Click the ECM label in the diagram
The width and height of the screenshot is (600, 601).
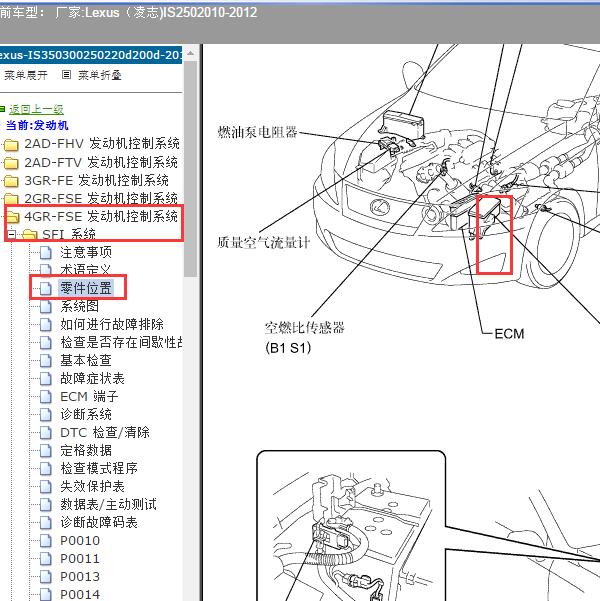509,334
